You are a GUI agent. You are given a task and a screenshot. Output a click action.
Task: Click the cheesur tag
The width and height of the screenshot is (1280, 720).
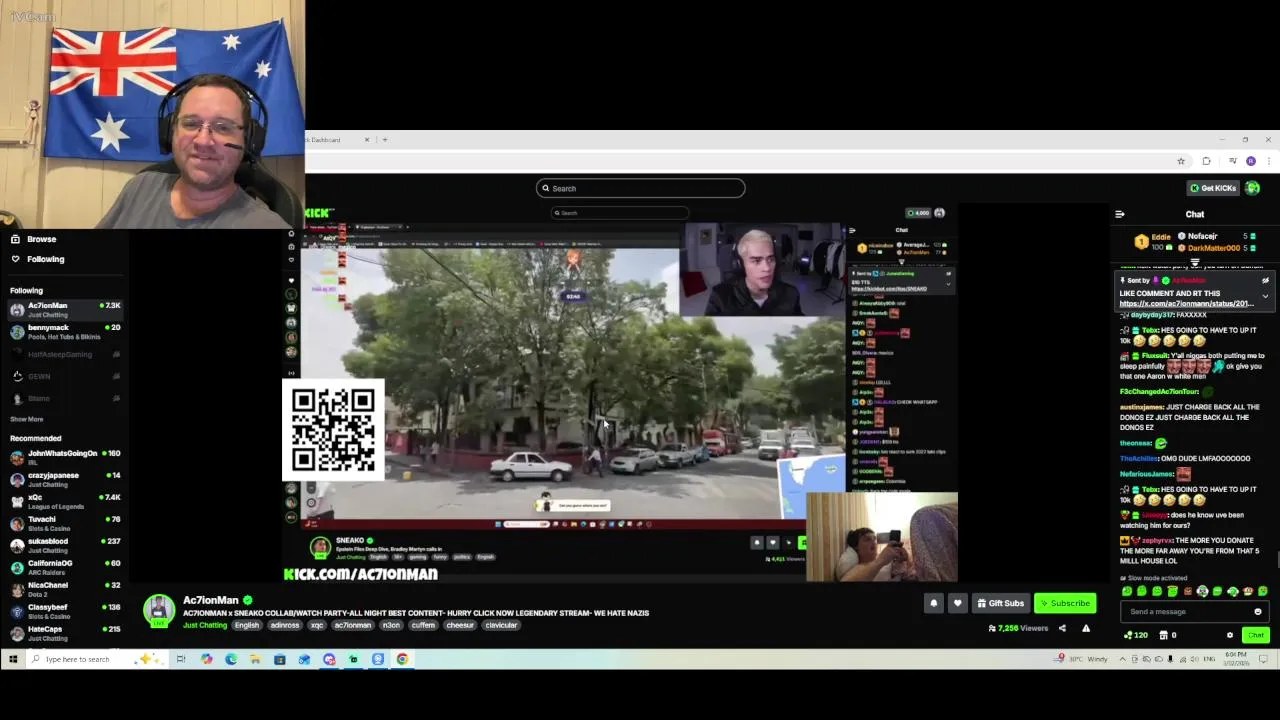[x=460, y=625]
